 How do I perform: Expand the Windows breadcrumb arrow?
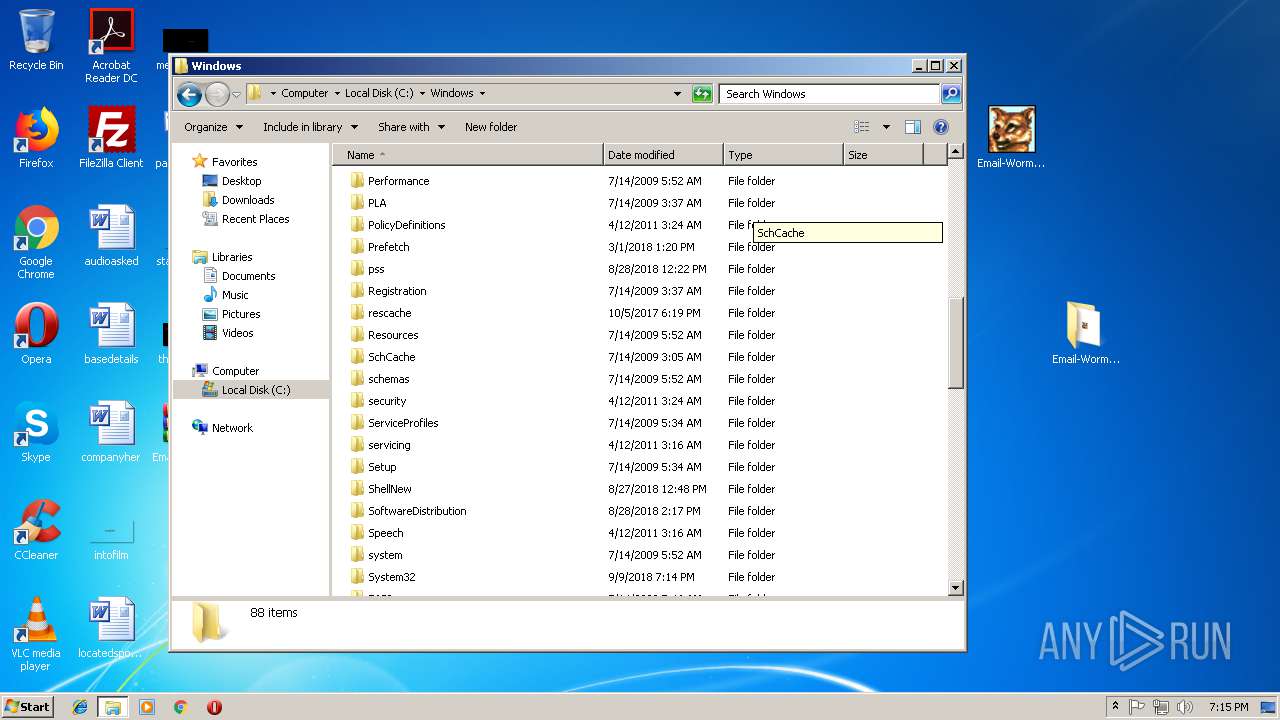(482, 94)
